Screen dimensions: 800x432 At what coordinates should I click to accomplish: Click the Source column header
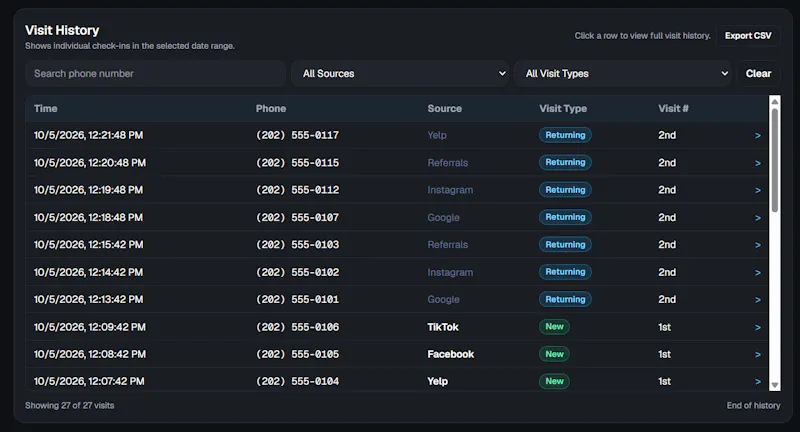pos(444,109)
